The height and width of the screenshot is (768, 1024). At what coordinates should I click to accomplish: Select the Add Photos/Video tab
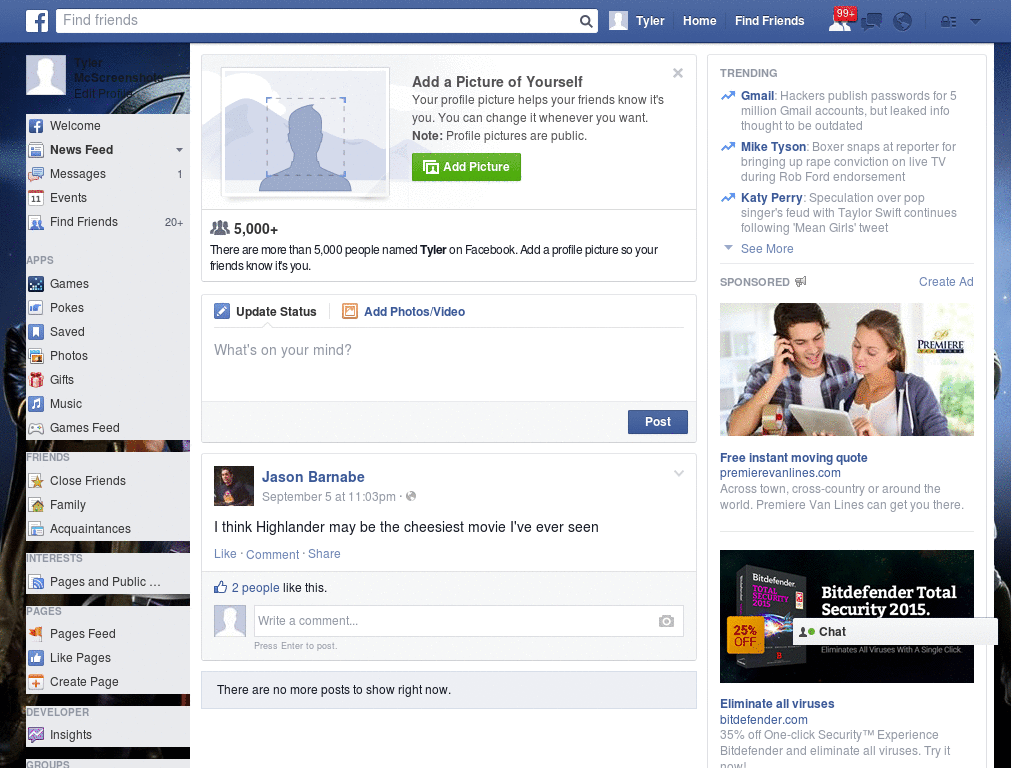click(x=404, y=312)
